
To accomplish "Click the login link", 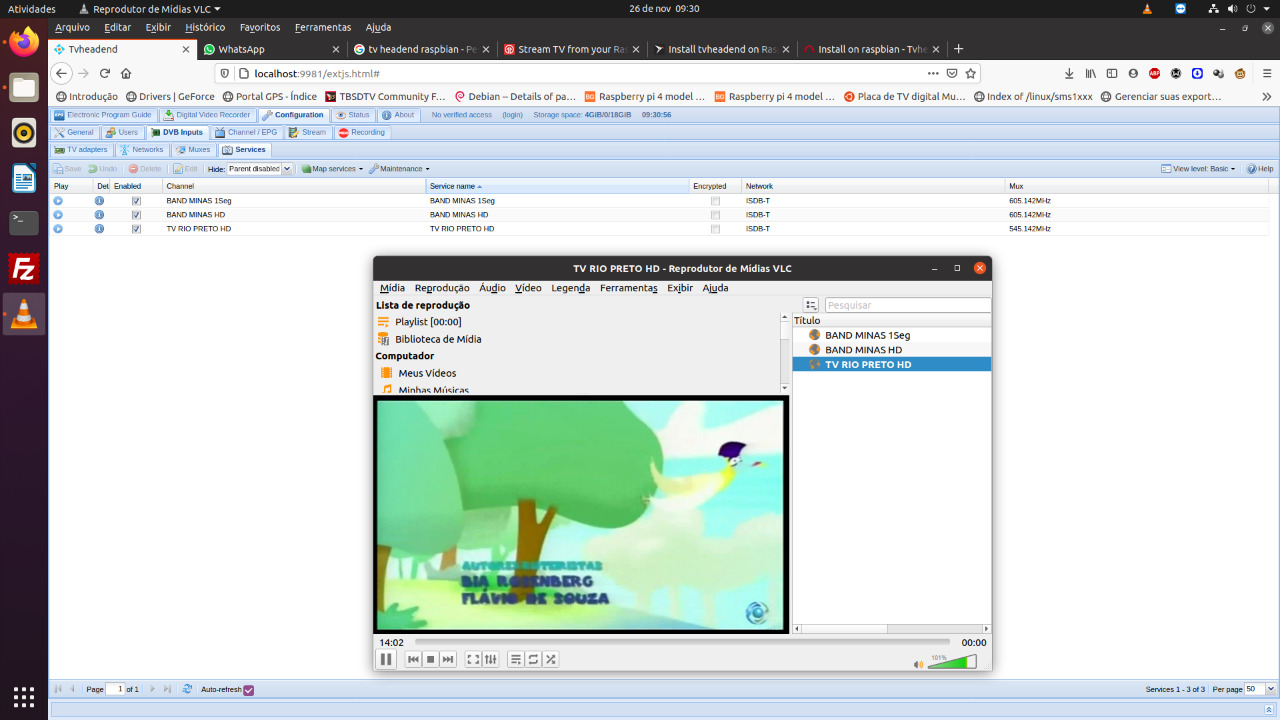I will 512,115.
